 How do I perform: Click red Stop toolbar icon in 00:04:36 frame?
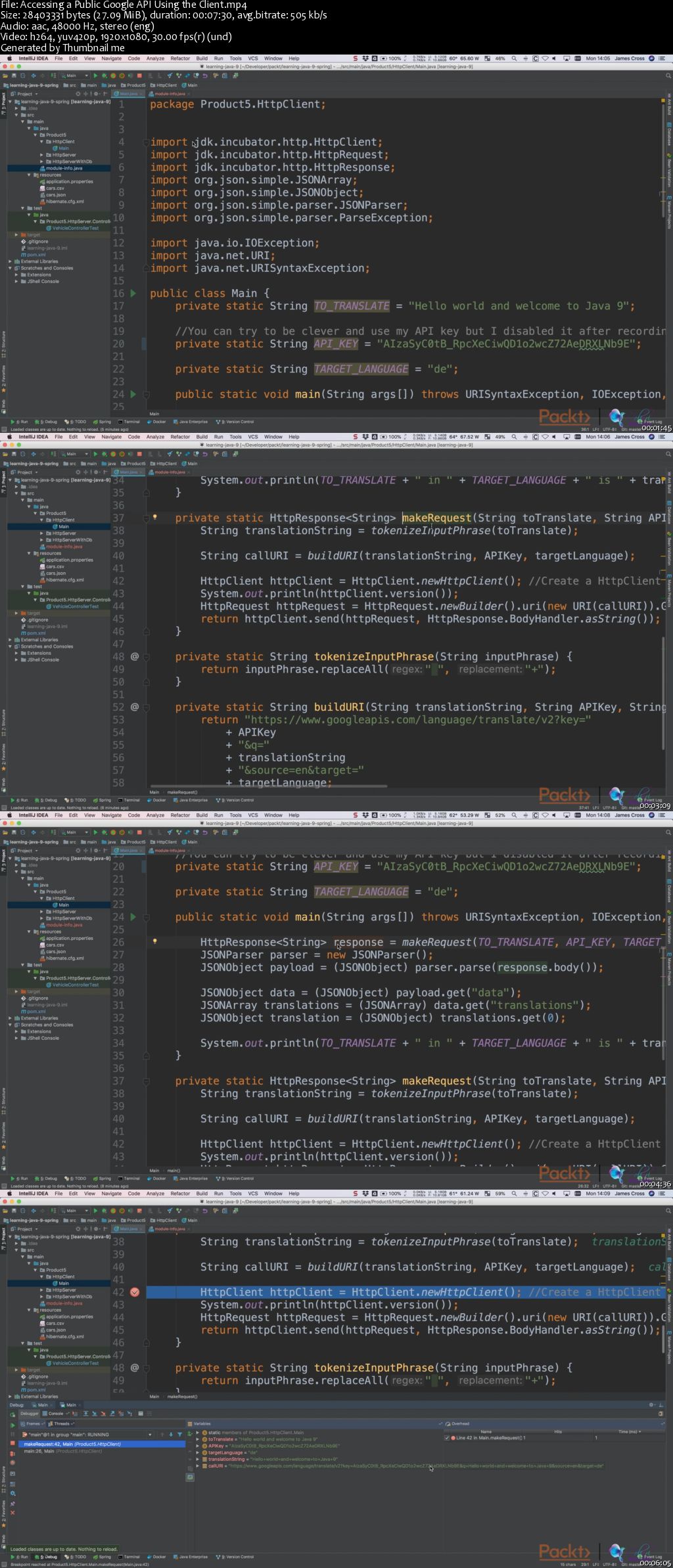[139, 832]
